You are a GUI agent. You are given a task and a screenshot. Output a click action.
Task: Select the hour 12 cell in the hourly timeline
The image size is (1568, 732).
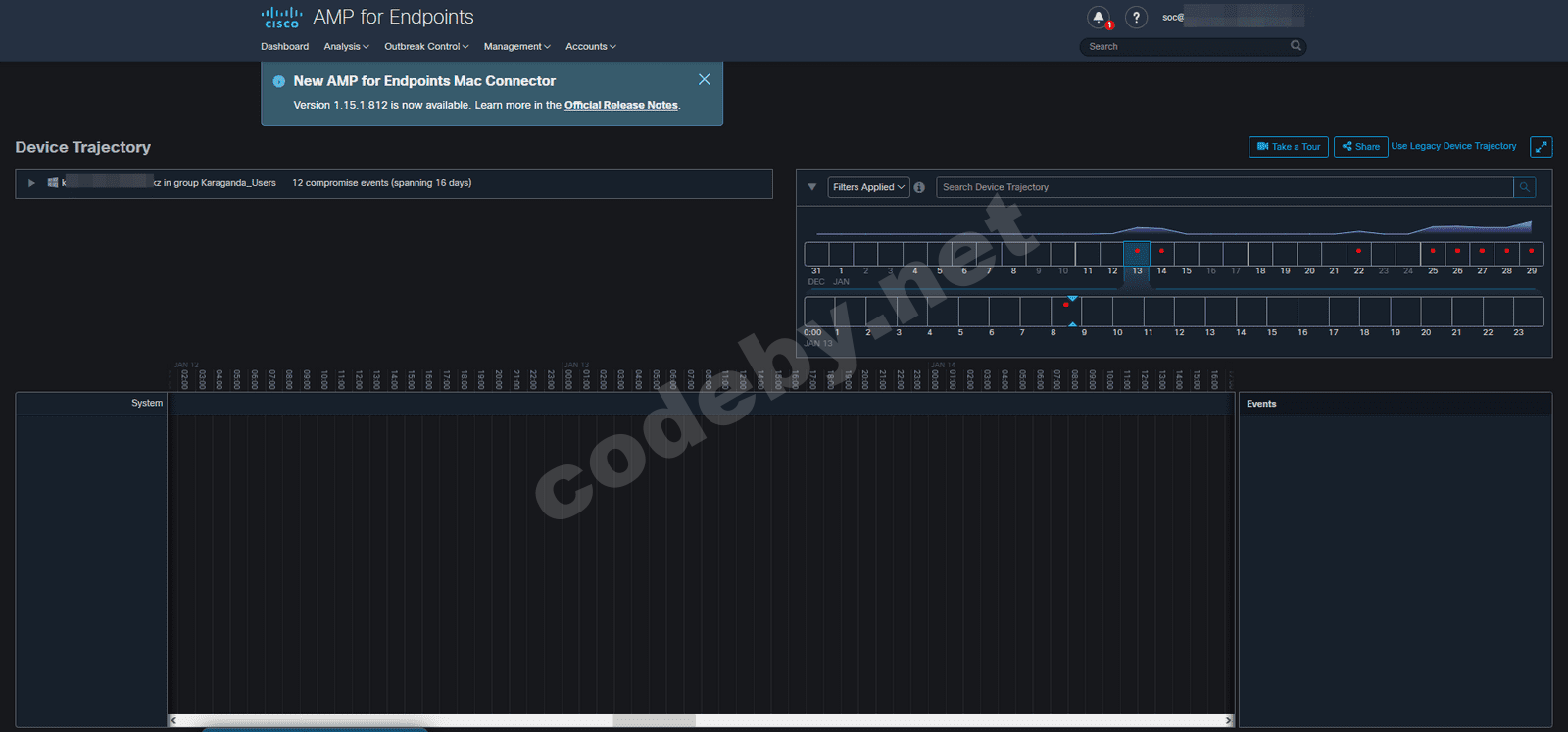pos(1190,312)
